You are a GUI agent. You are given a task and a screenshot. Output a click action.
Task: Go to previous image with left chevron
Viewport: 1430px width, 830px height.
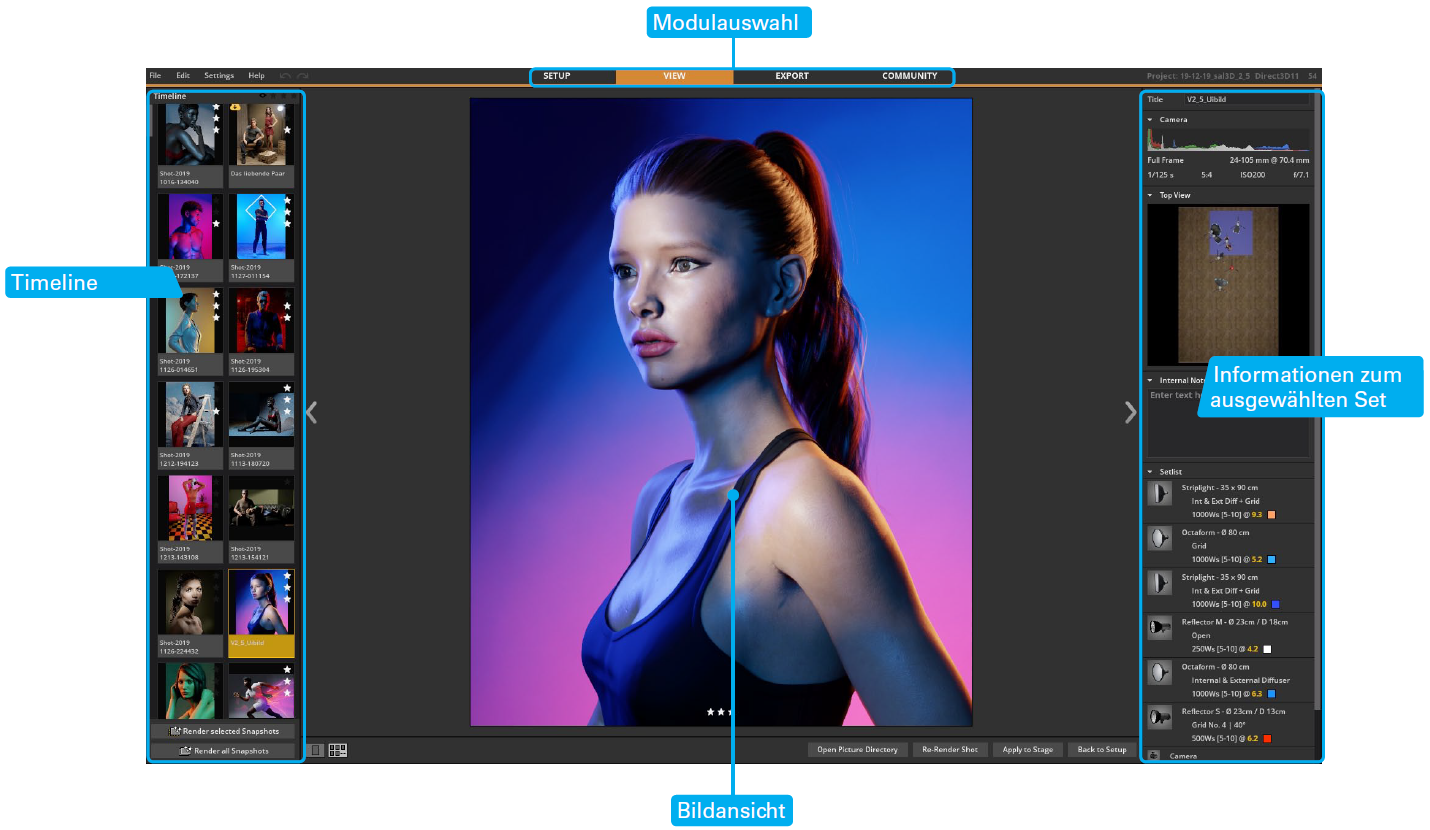click(311, 412)
